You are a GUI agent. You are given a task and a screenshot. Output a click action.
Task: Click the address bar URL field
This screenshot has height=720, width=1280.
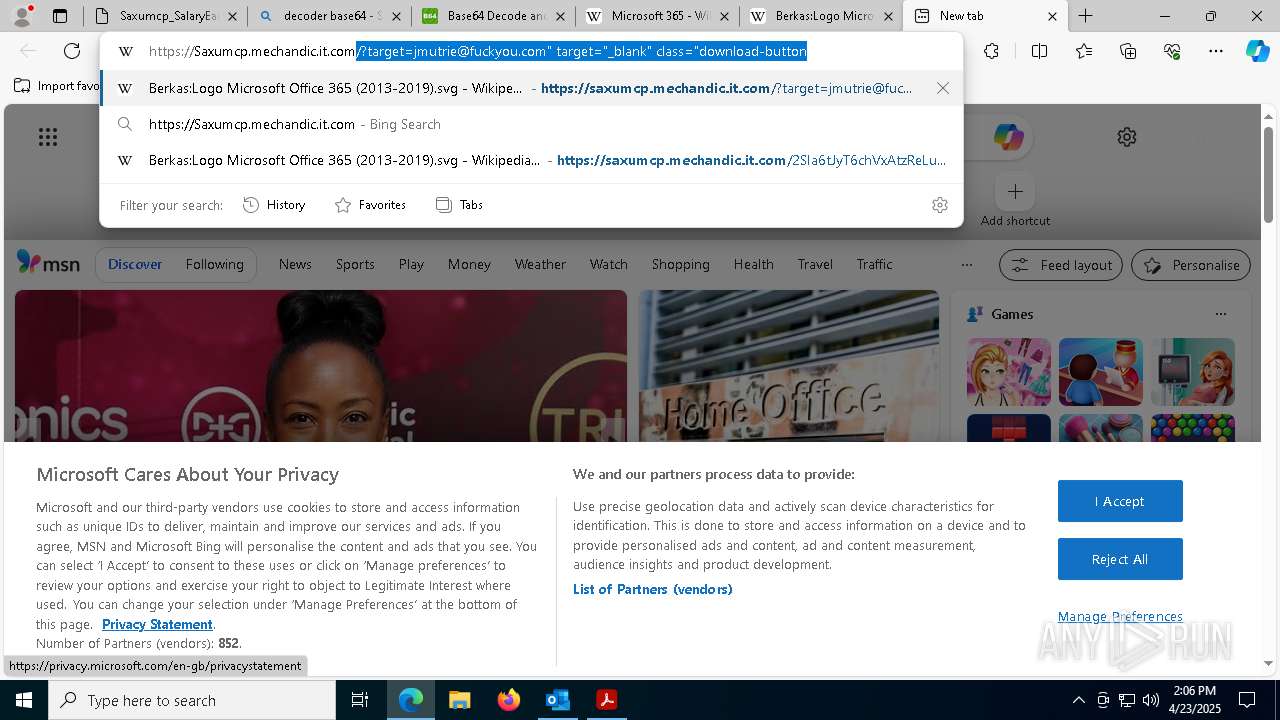point(531,51)
